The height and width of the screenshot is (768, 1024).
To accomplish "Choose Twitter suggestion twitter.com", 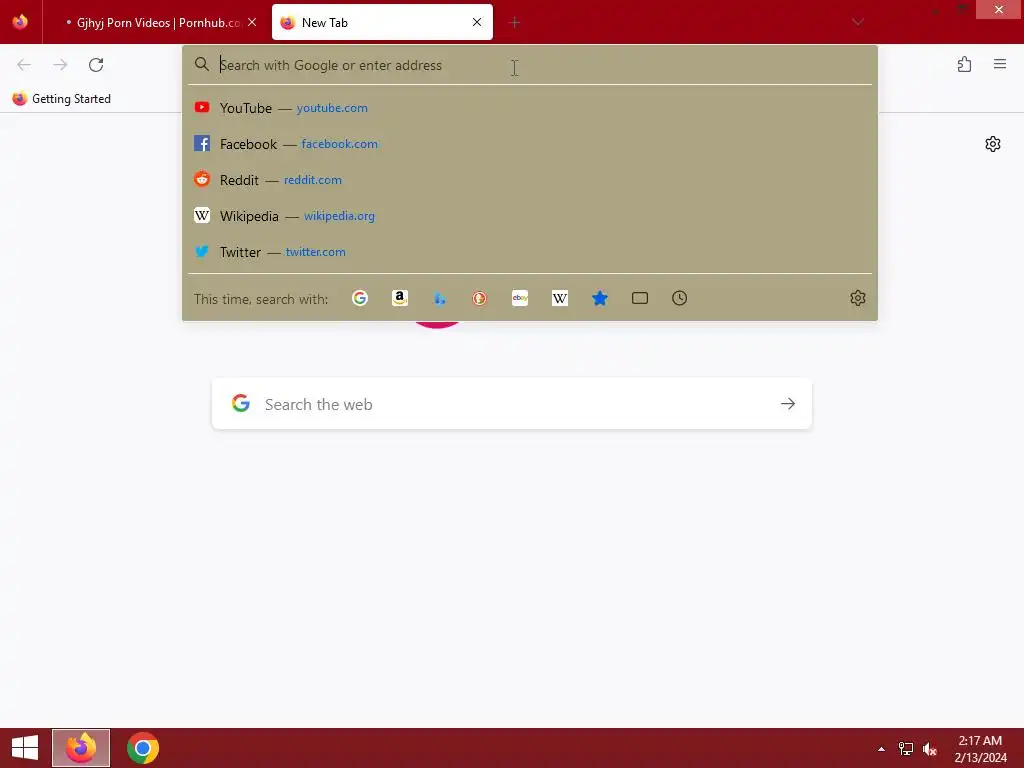I will 530,251.
